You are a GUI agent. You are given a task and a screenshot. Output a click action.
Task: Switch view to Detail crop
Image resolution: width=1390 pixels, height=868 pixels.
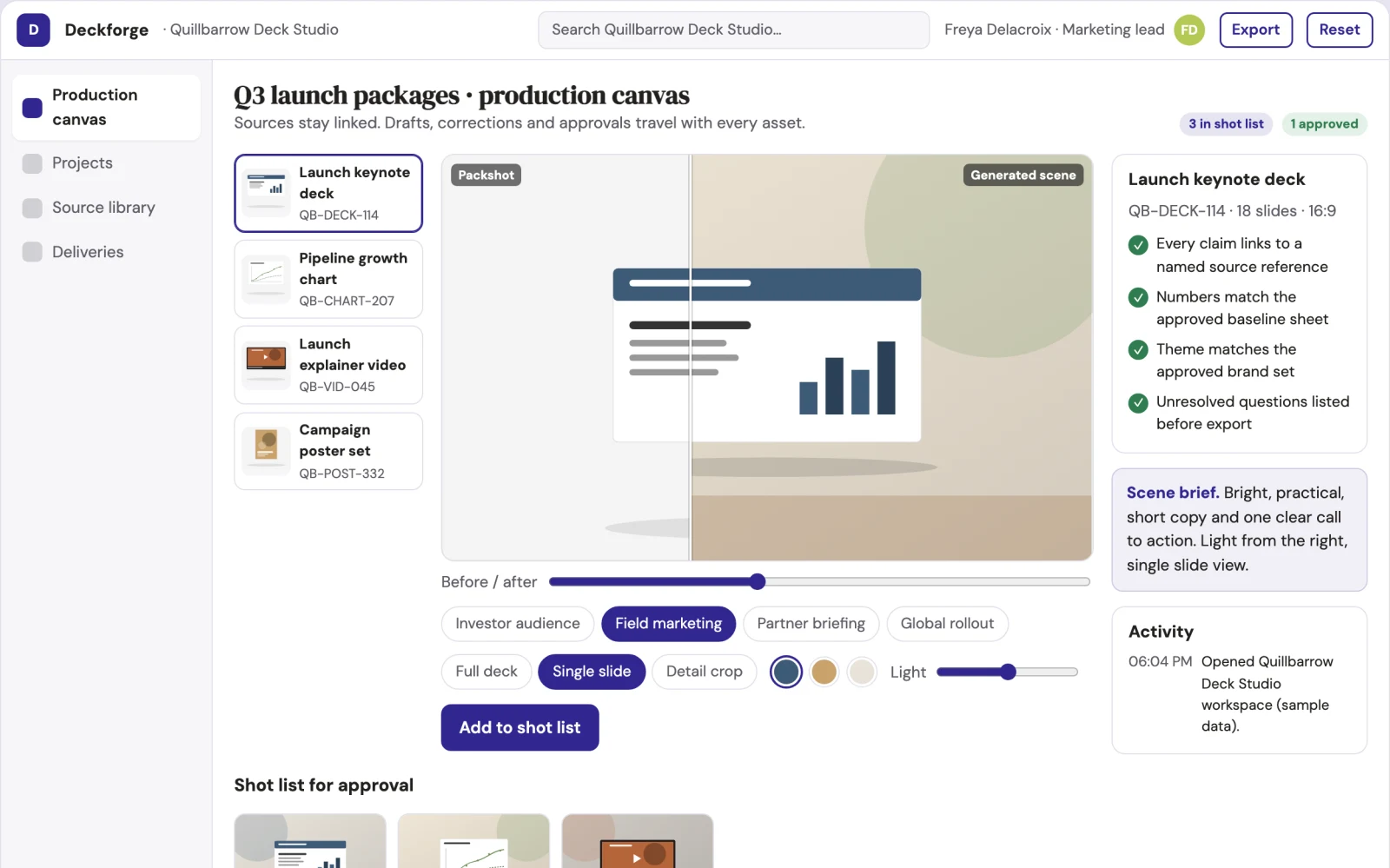(705, 672)
